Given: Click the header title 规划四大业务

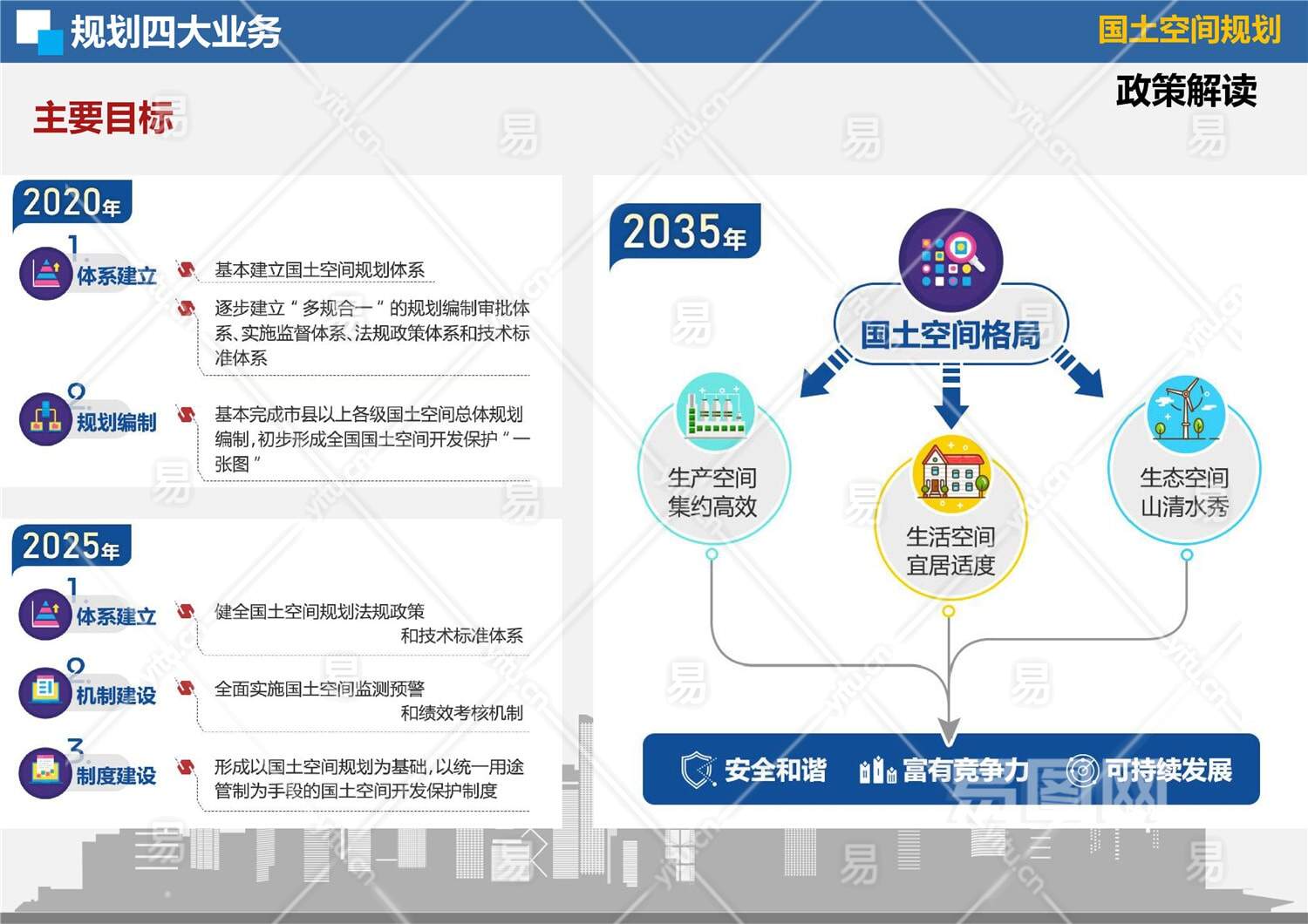Looking at the screenshot, I should 176,32.
